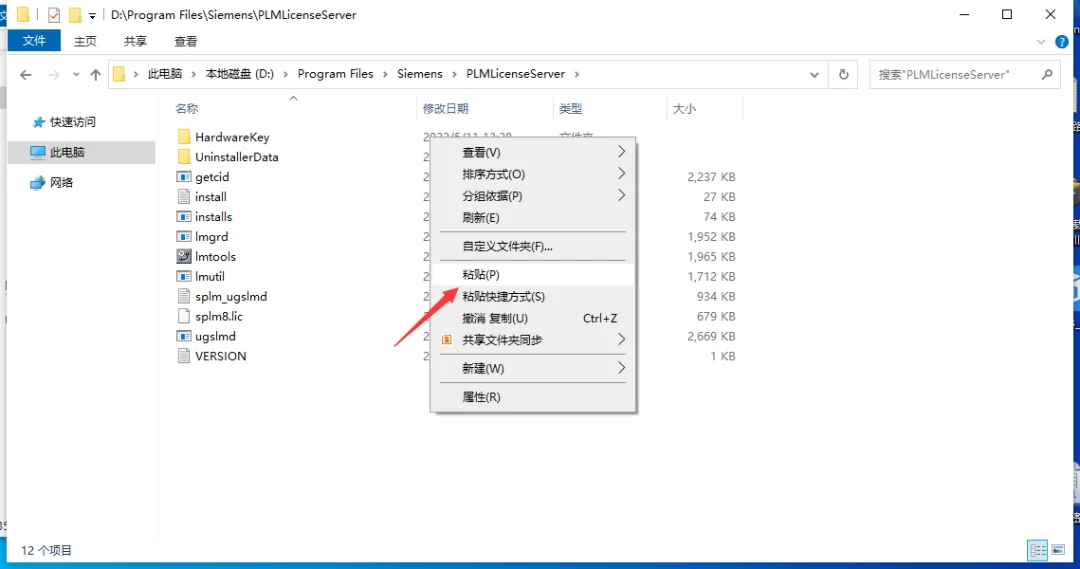1080x569 pixels.
Task: Click the chevron after Siemens in breadcrumb
Action: pos(455,74)
